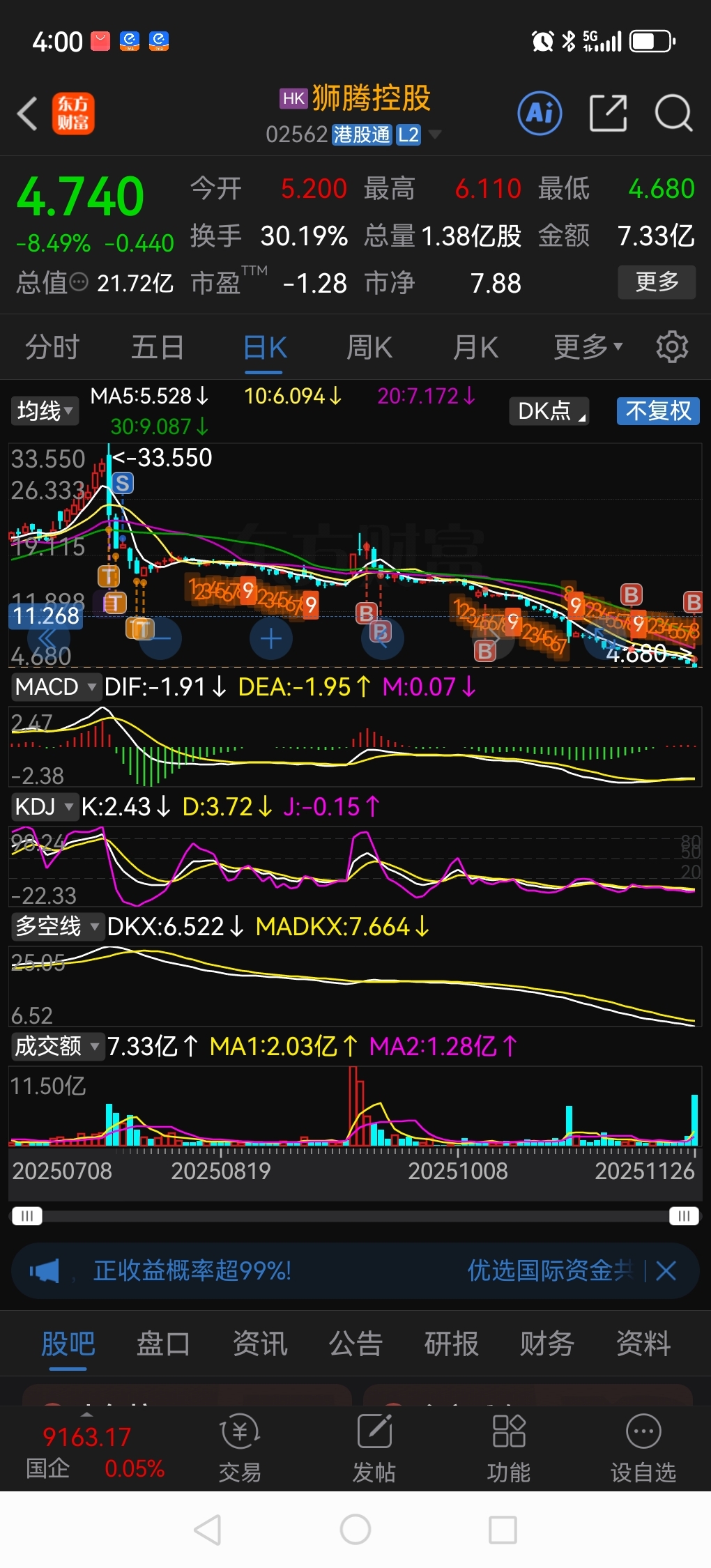Screen dimensions: 711x1568
Task: Open 正收益概率超99% promo link
Action: (x=192, y=1270)
